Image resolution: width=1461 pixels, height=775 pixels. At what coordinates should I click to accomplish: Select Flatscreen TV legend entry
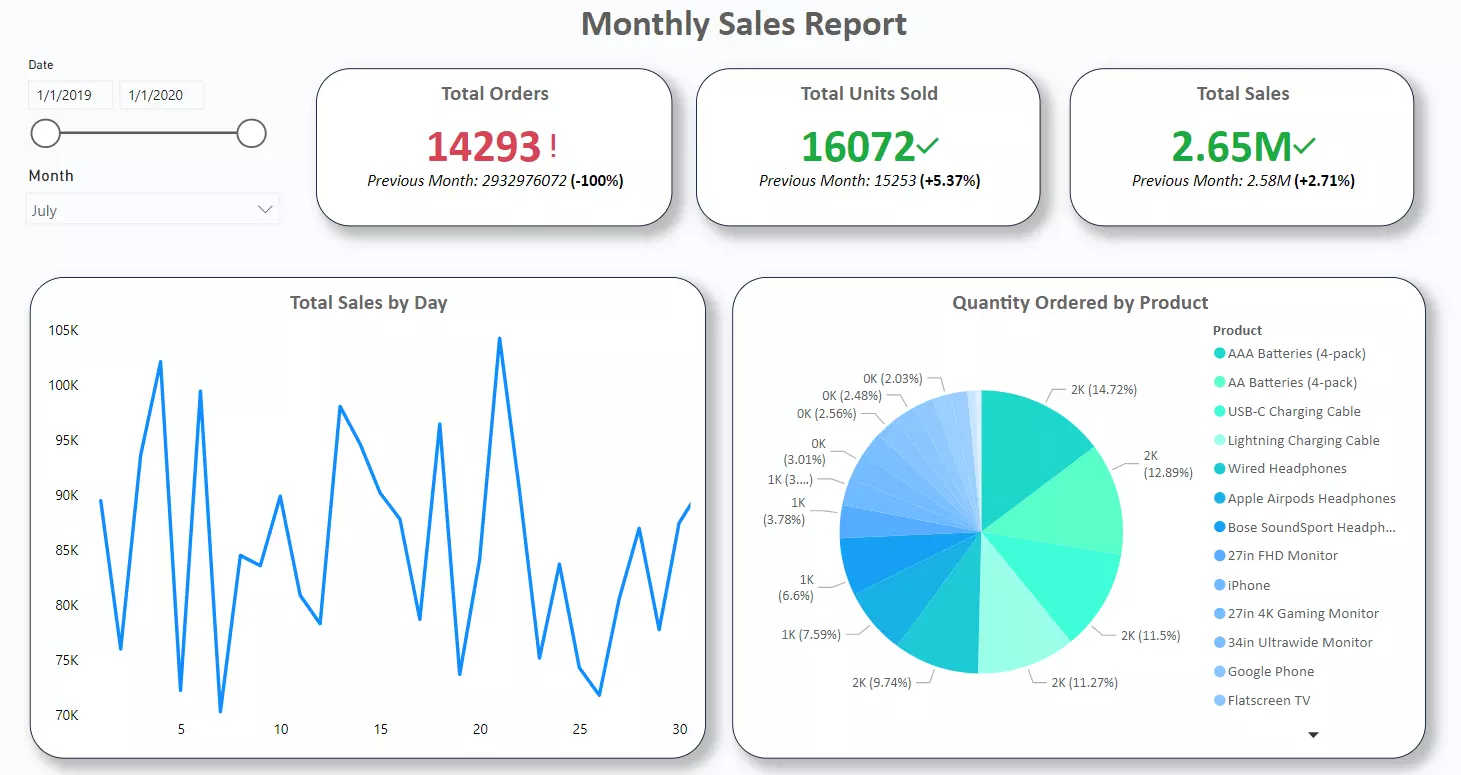(1262, 700)
